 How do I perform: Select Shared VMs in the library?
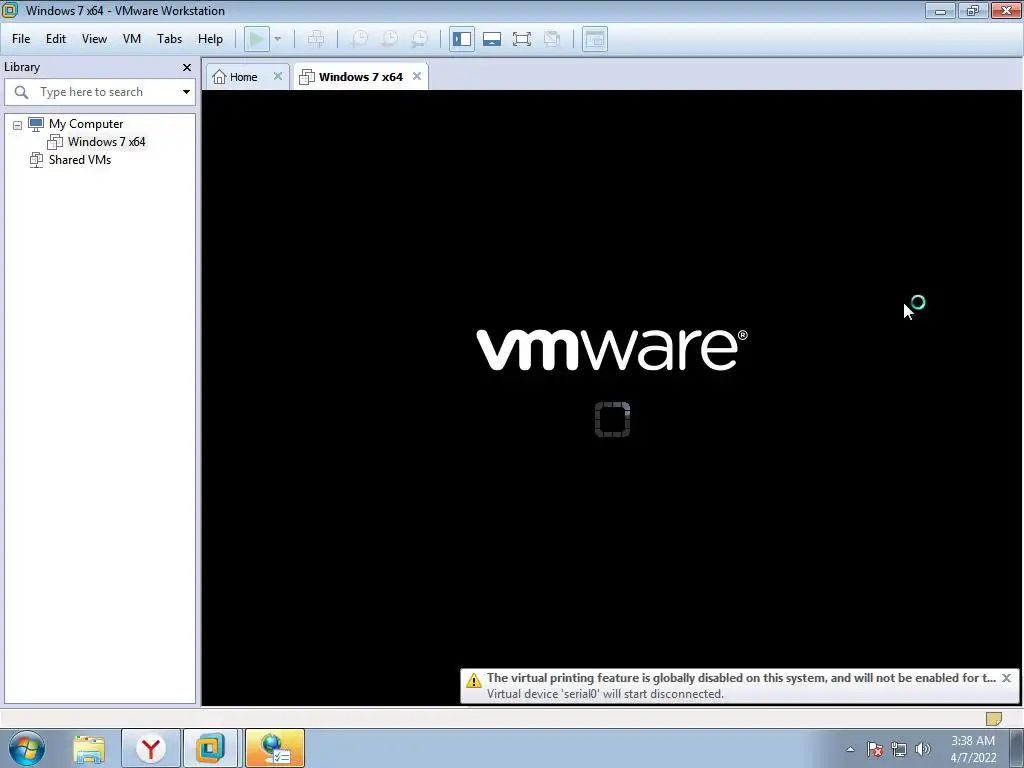pyautogui.click(x=80, y=160)
